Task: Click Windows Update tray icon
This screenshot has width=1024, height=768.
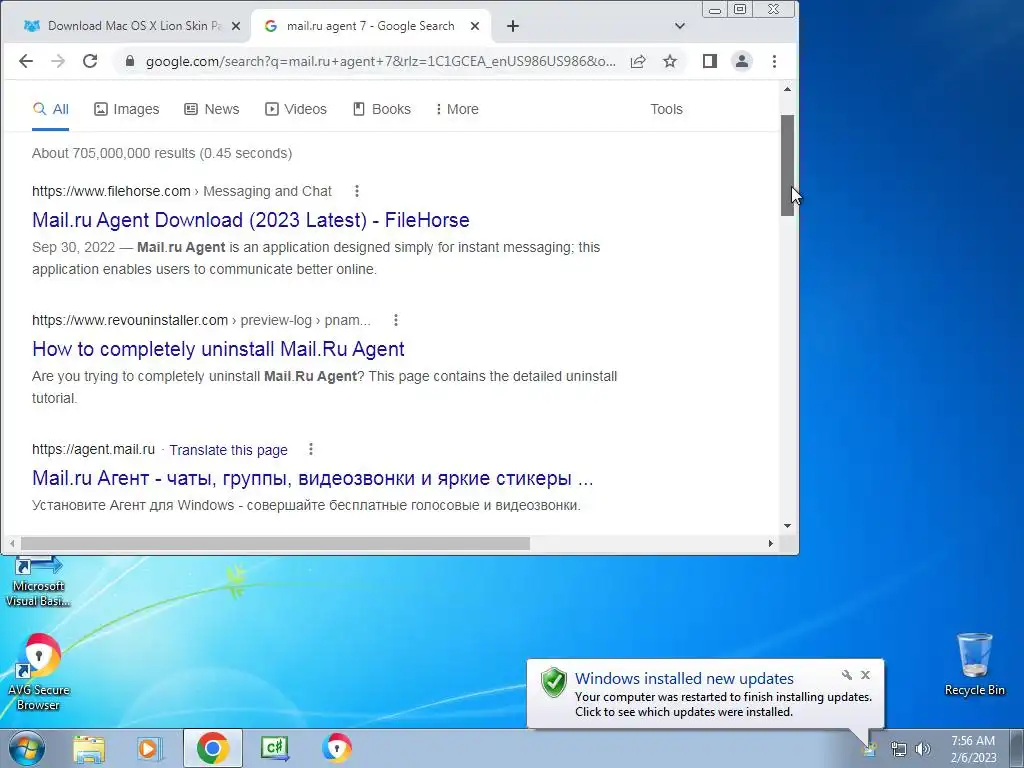Action: pos(869,749)
